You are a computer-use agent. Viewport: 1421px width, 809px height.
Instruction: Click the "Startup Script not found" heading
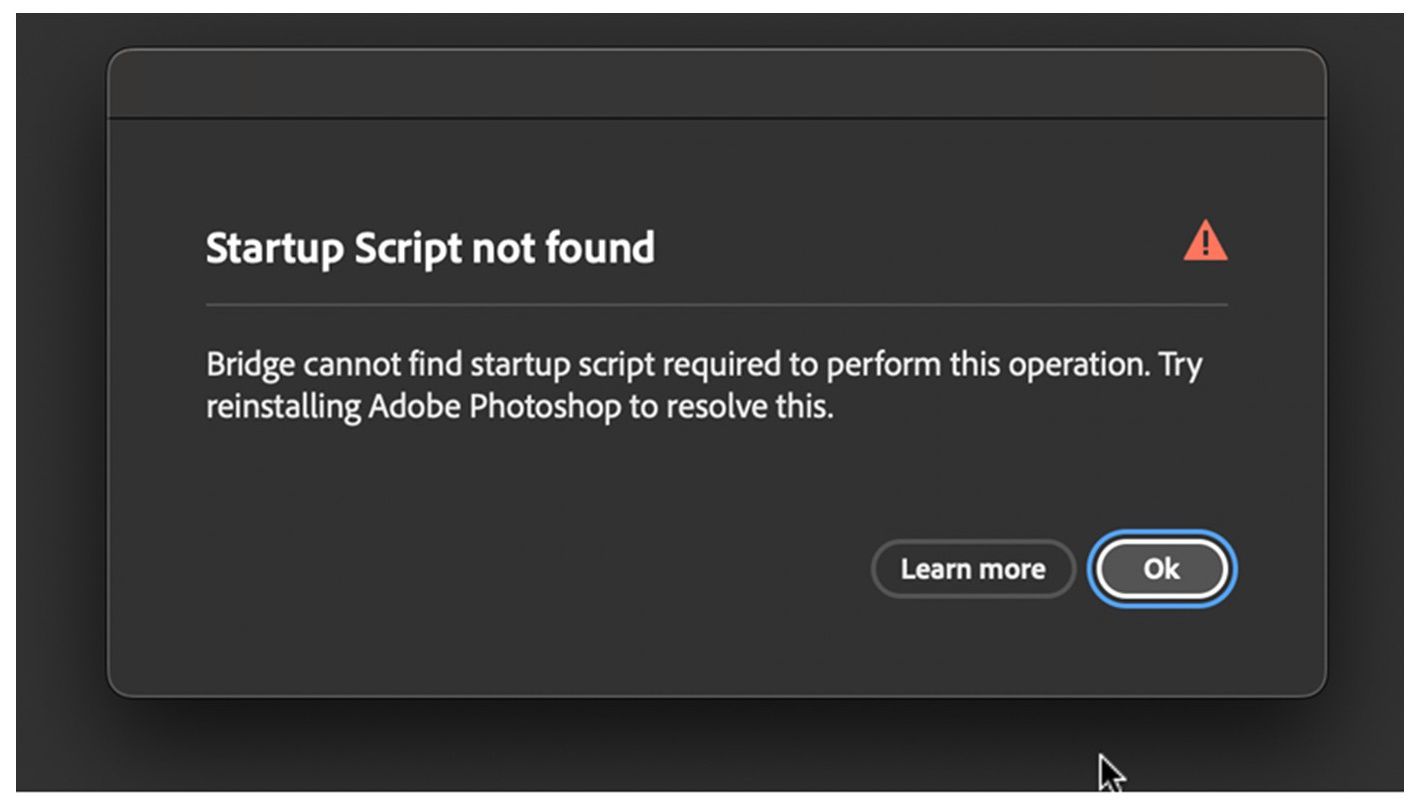coord(430,248)
